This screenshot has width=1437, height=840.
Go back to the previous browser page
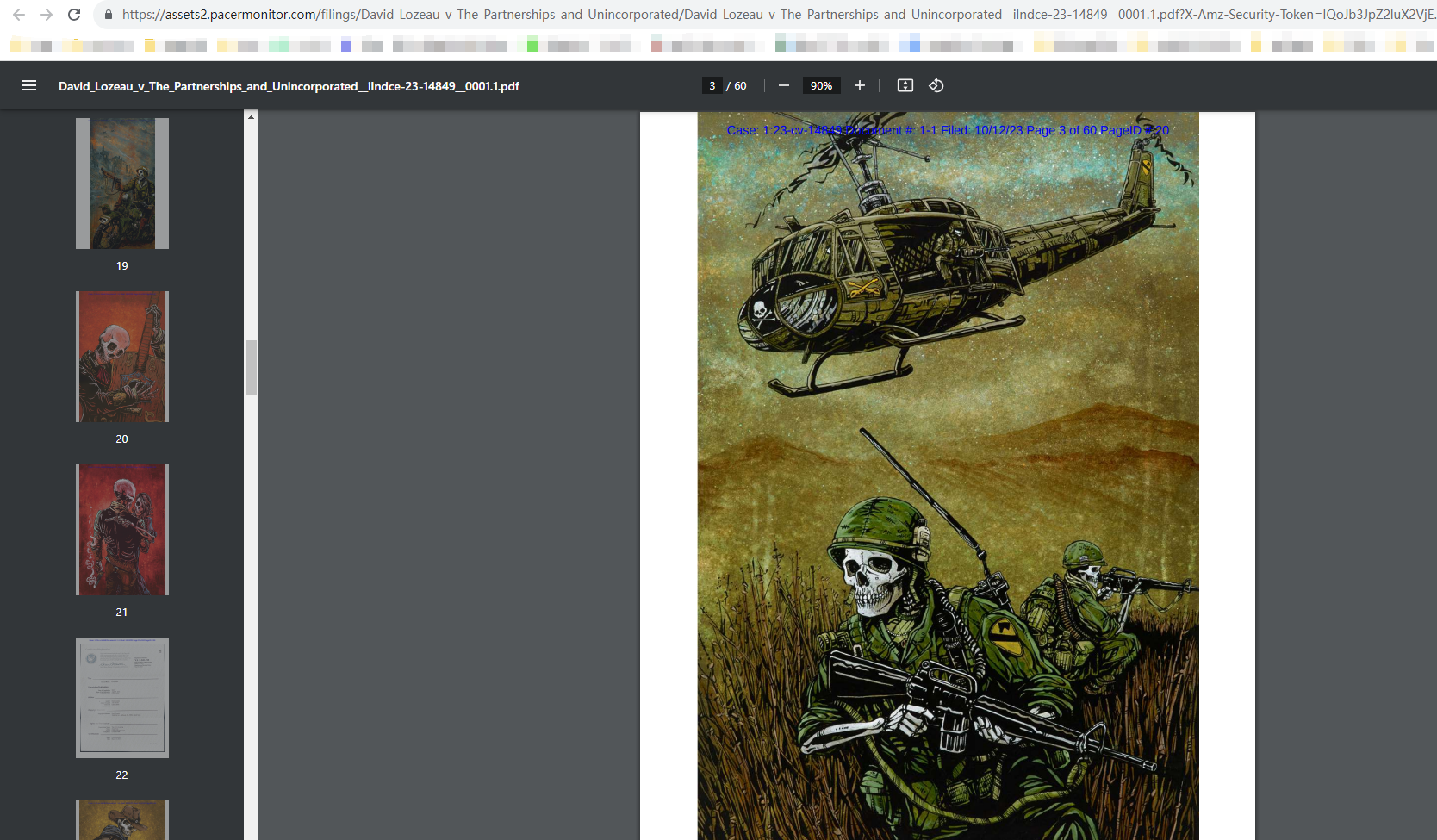pyautogui.click(x=19, y=15)
